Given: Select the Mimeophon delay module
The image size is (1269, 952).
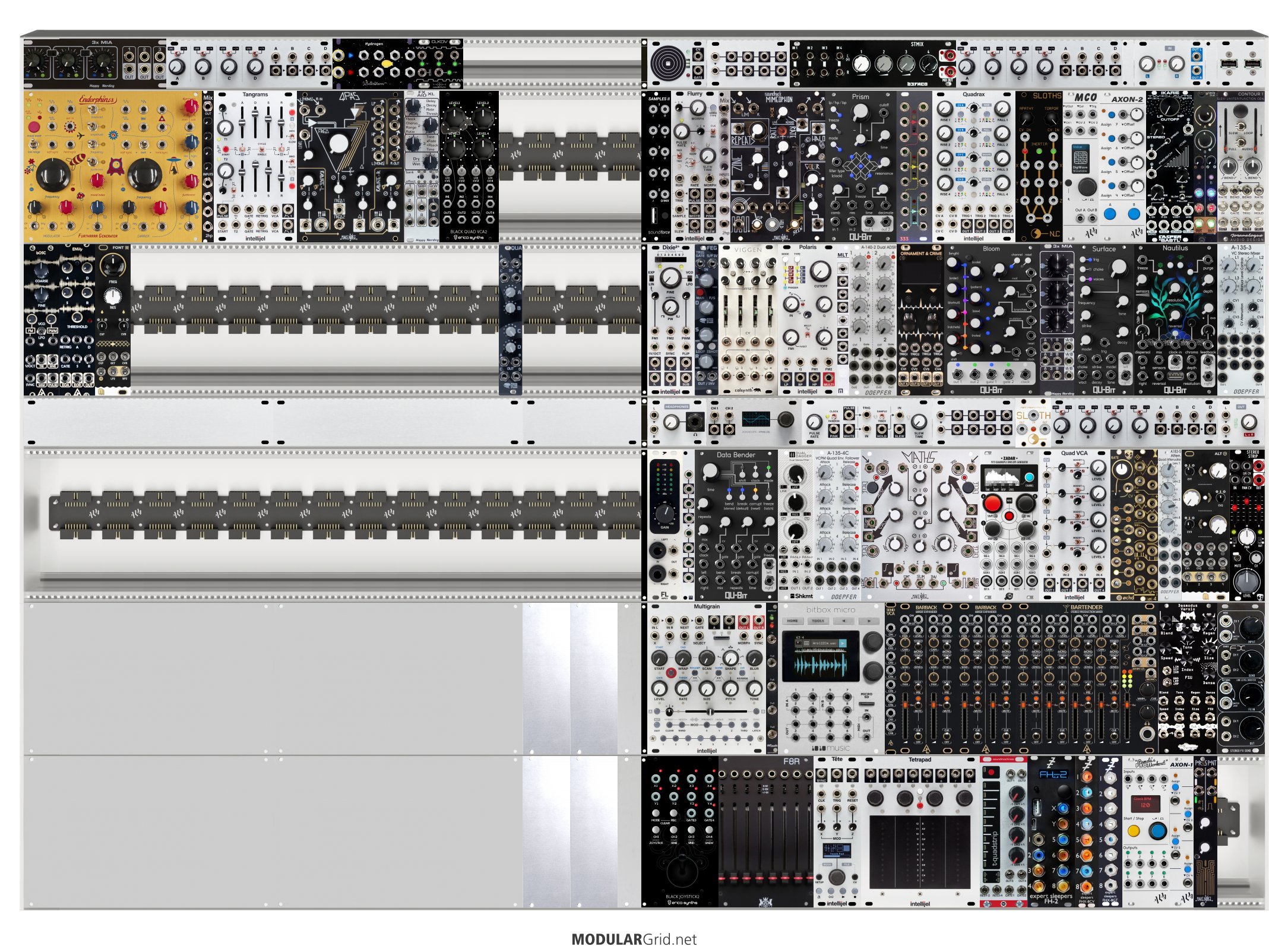Looking at the screenshot, I should [x=778, y=166].
